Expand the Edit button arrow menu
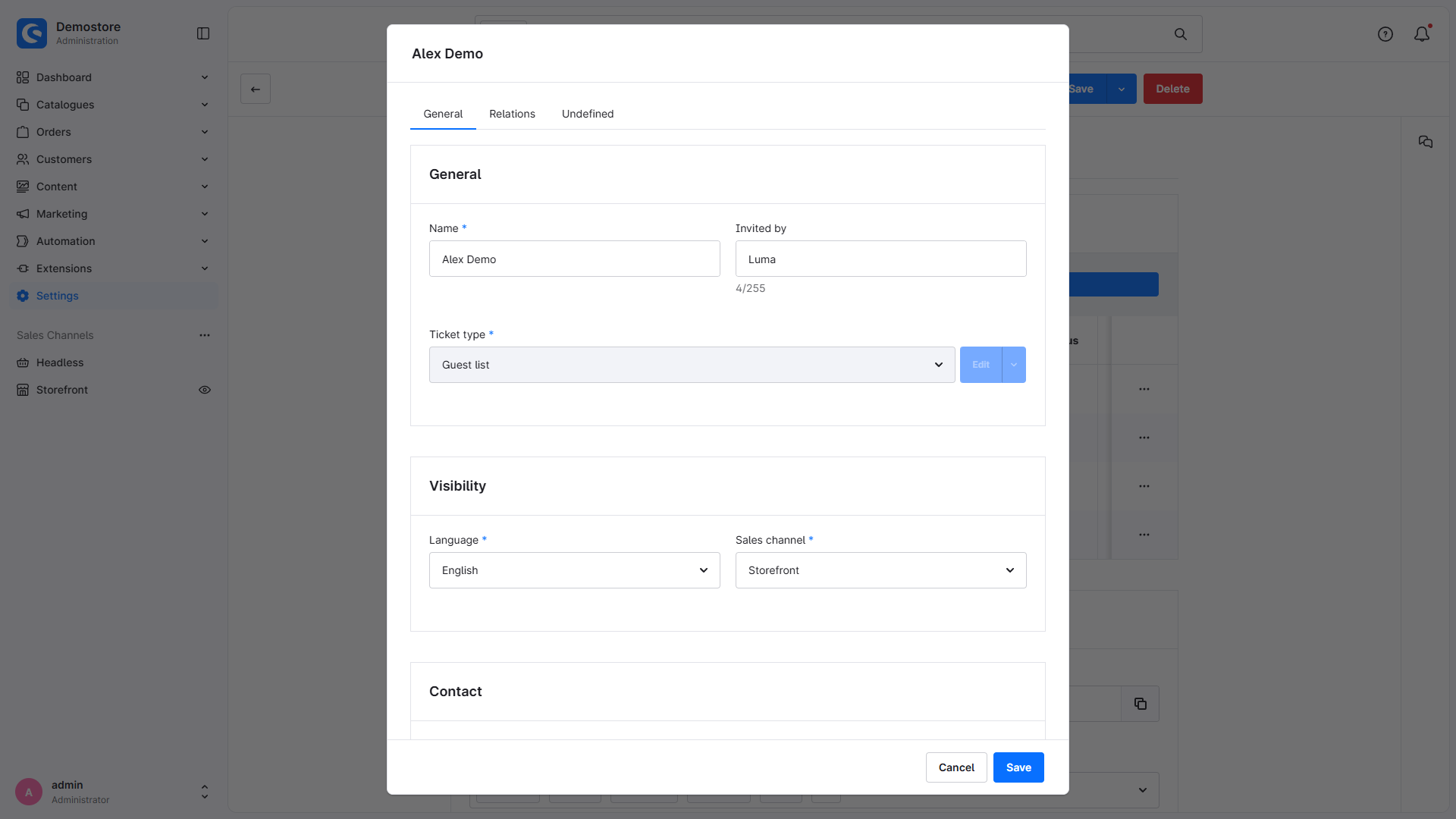The image size is (1456, 819). click(1014, 365)
